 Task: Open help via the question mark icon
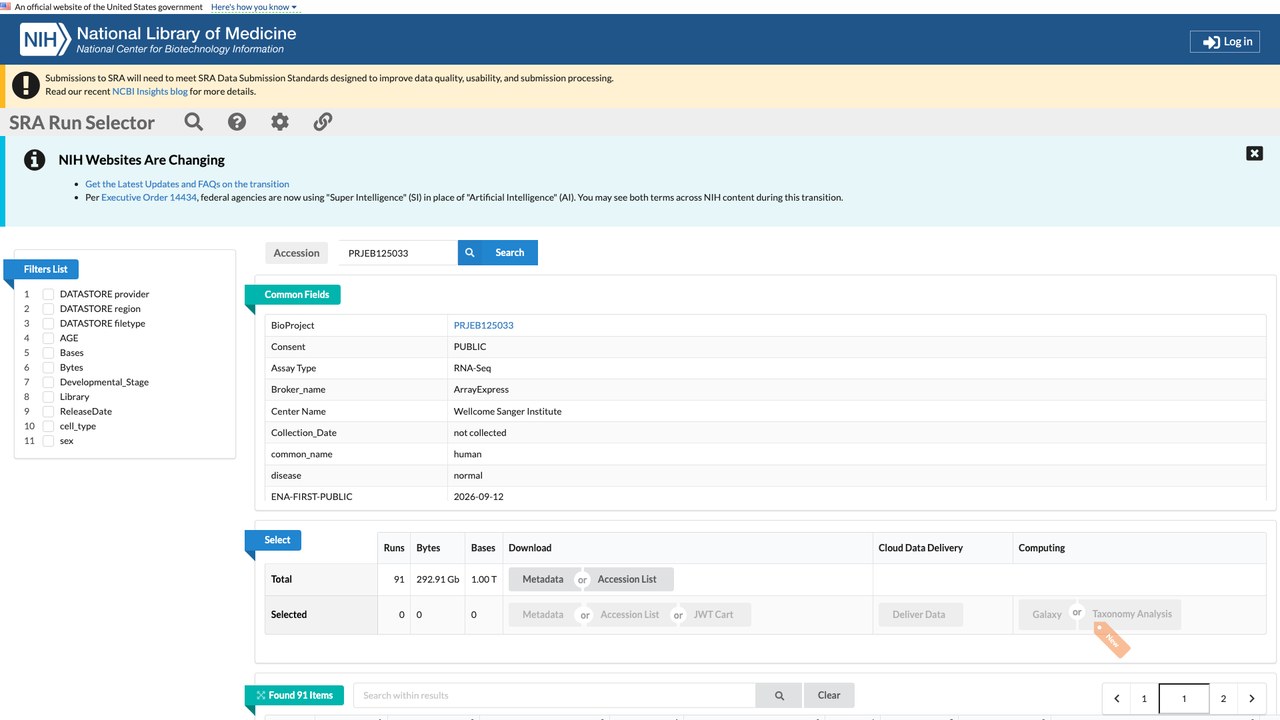pos(237,122)
